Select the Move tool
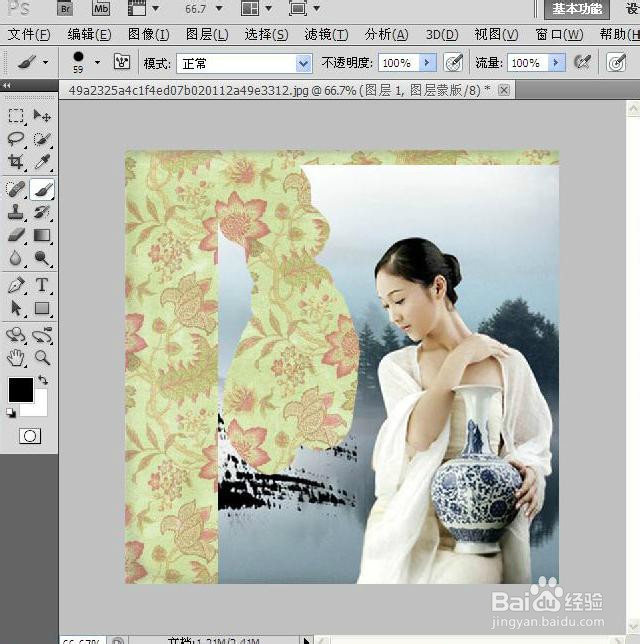 pyautogui.click(x=42, y=116)
